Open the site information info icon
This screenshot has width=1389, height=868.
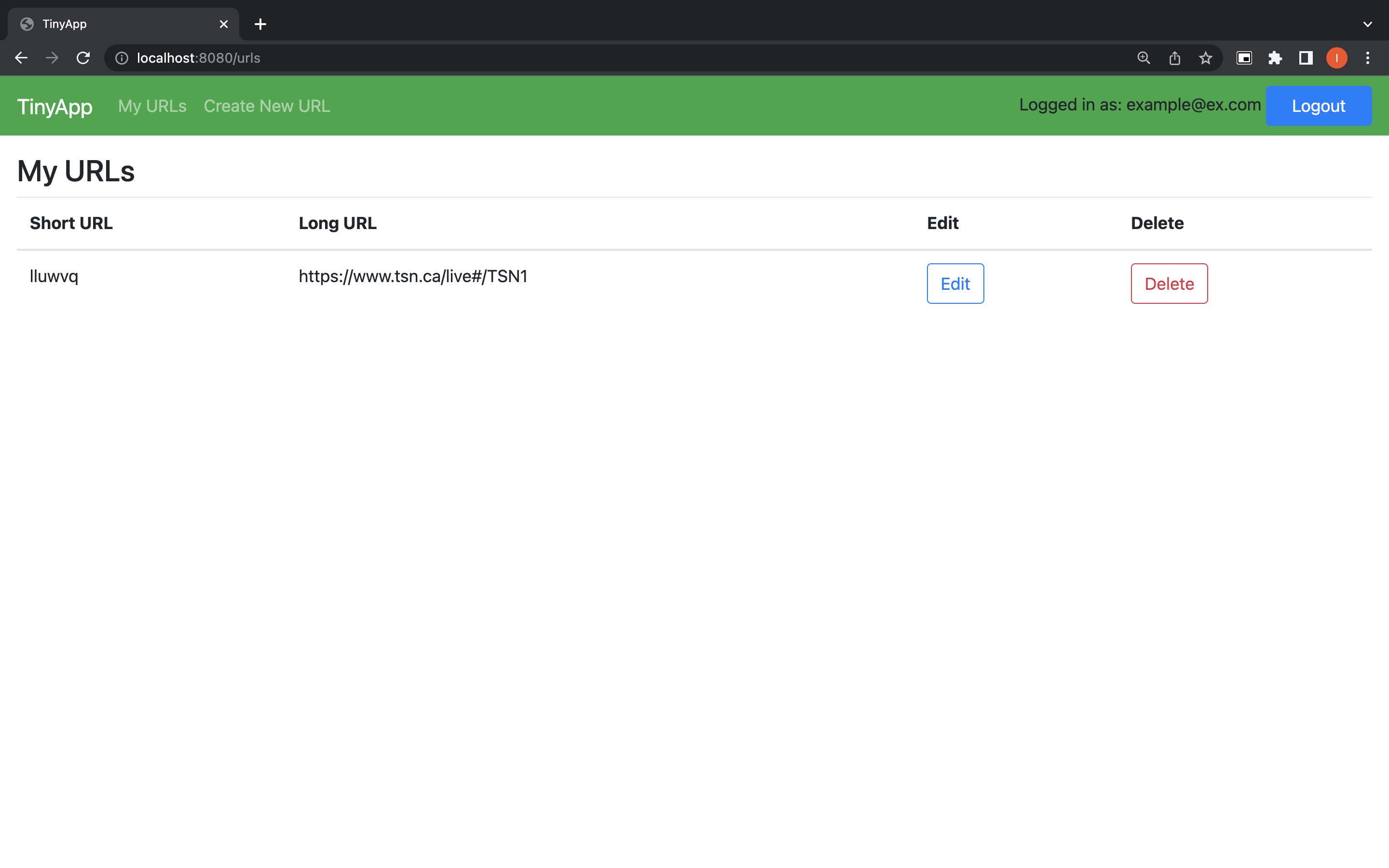point(121,57)
